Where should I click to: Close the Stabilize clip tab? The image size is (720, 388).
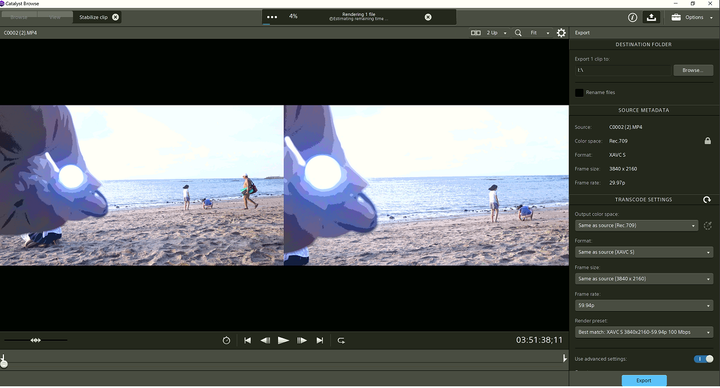pyautogui.click(x=116, y=17)
